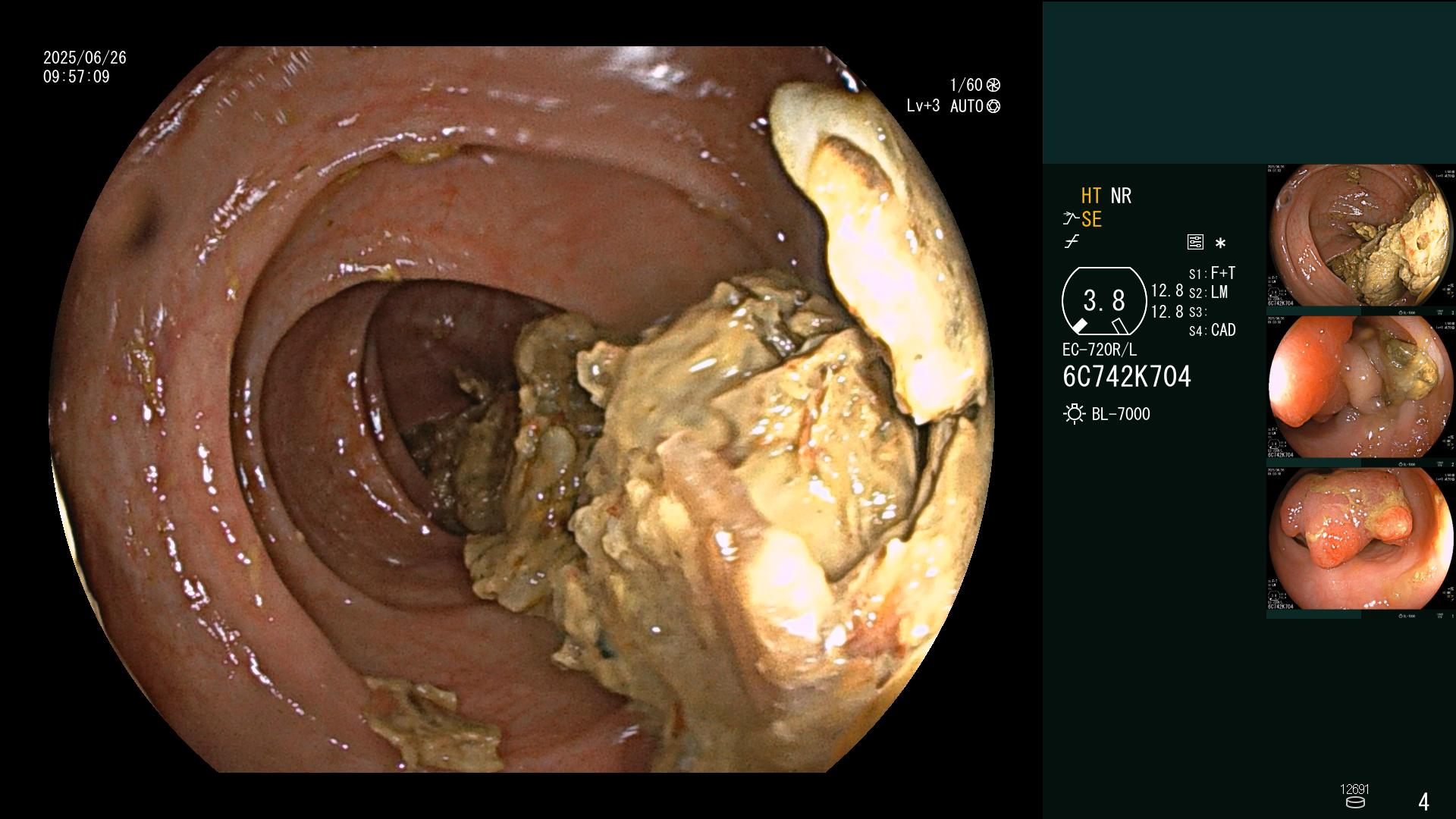The width and height of the screenshot is (1456, 819).
Task: Click the AUTO iris mode icon
Action: coord(993,106)
